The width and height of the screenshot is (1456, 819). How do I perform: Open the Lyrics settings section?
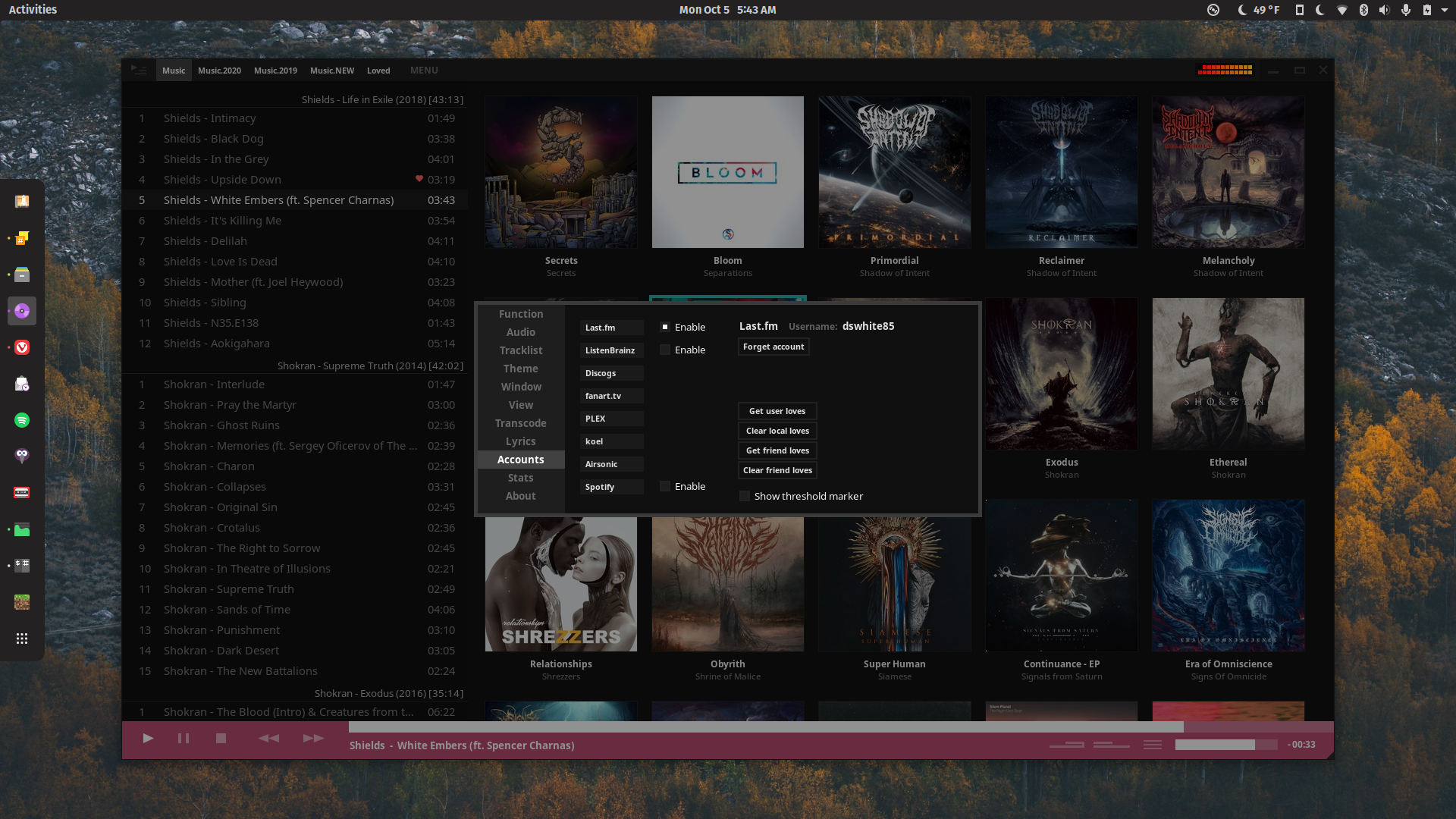point(521,441)
